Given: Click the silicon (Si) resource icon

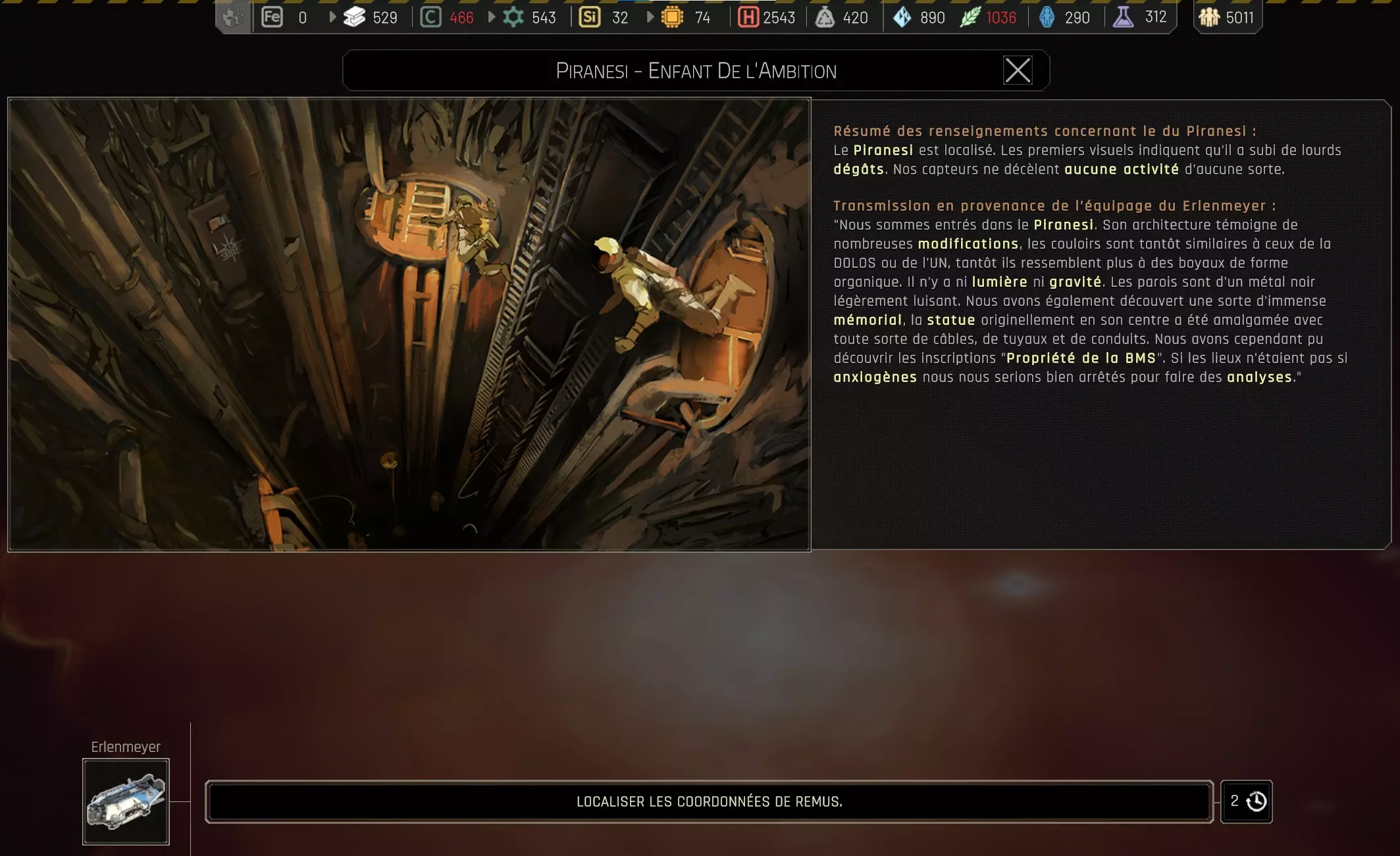Looking at the screenshot, I should pos(589,17).
